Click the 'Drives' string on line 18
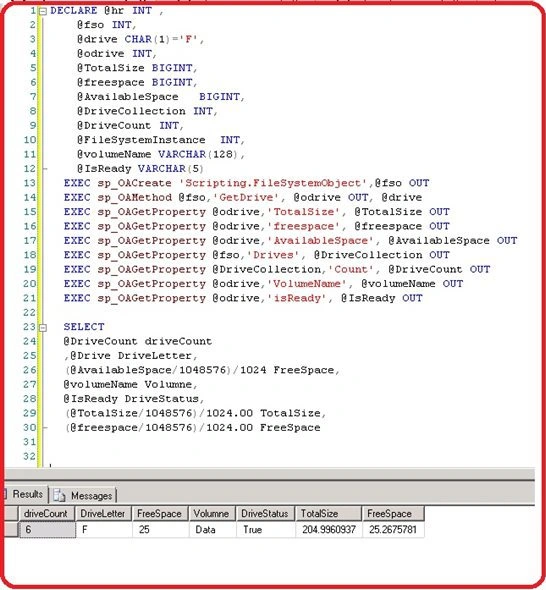 [x=273, y=255]
